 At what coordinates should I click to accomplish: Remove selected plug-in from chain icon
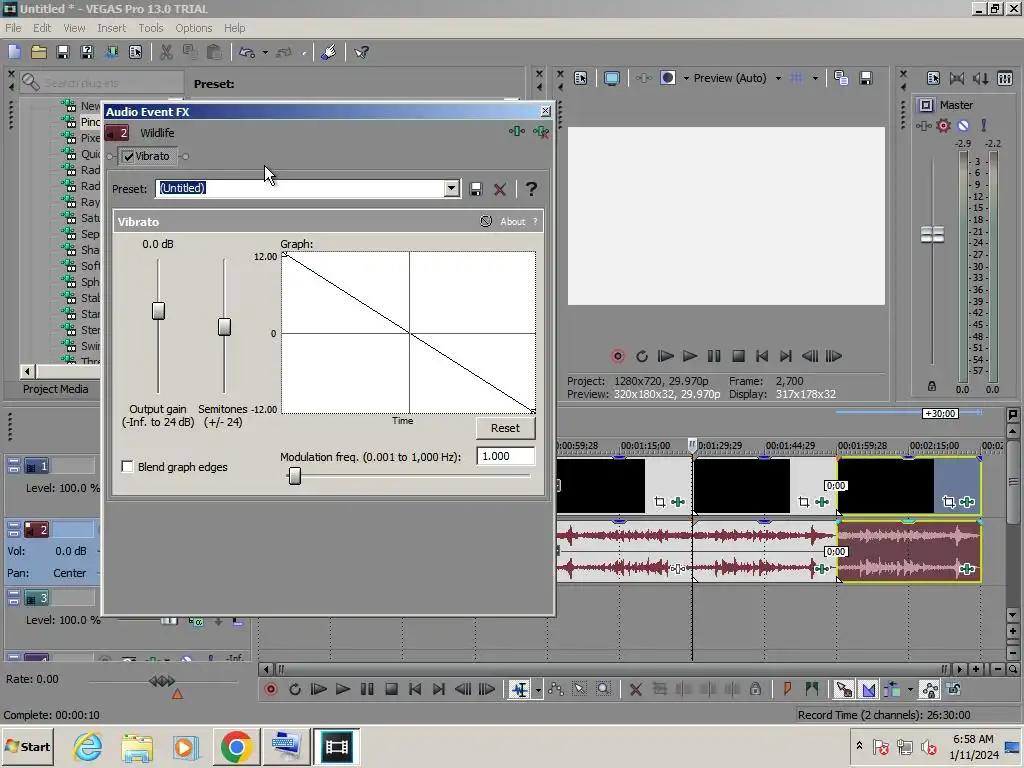coord(541,132)
